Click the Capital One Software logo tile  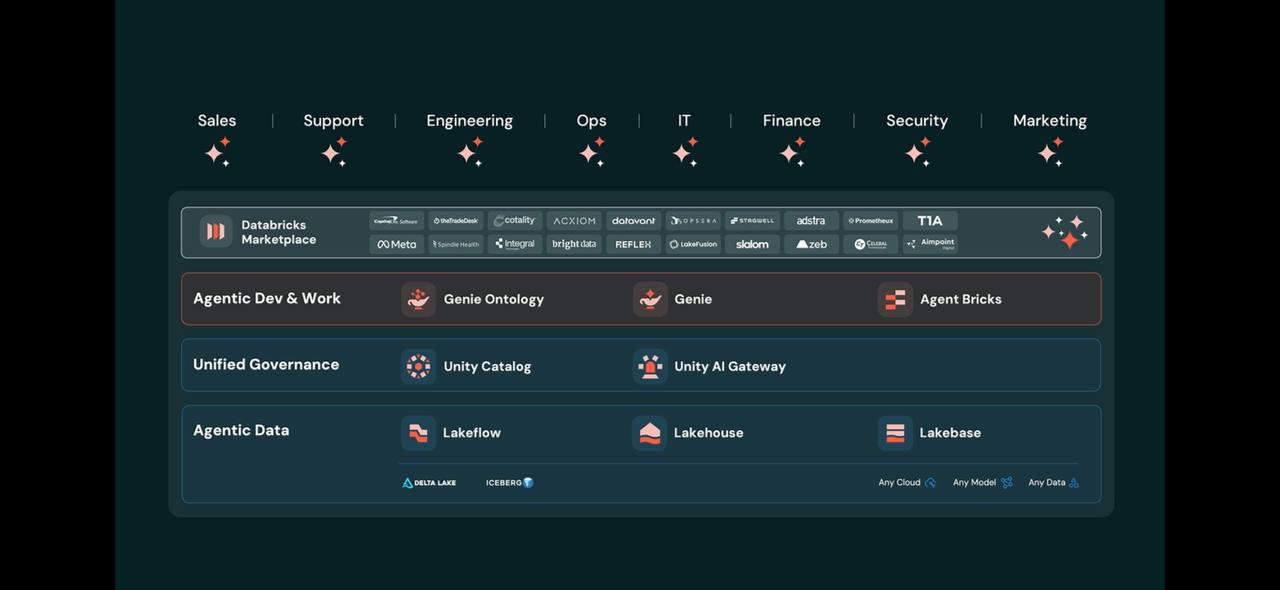pos(397,221)
